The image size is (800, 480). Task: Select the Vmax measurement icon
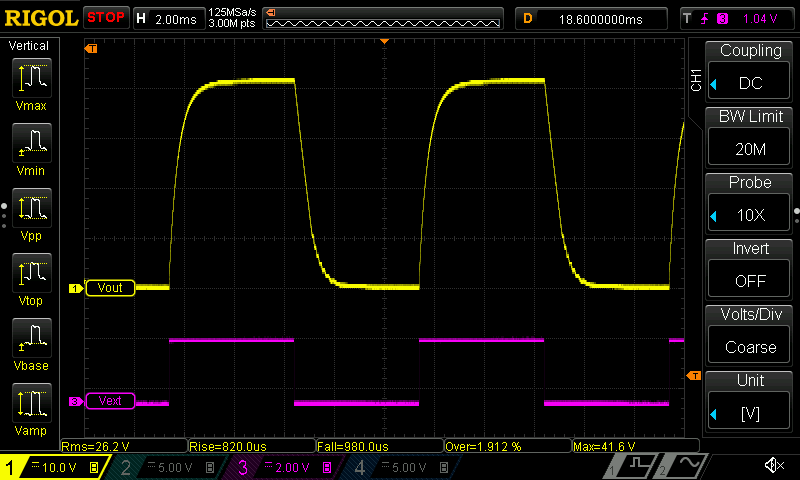(x=32, y=78)
